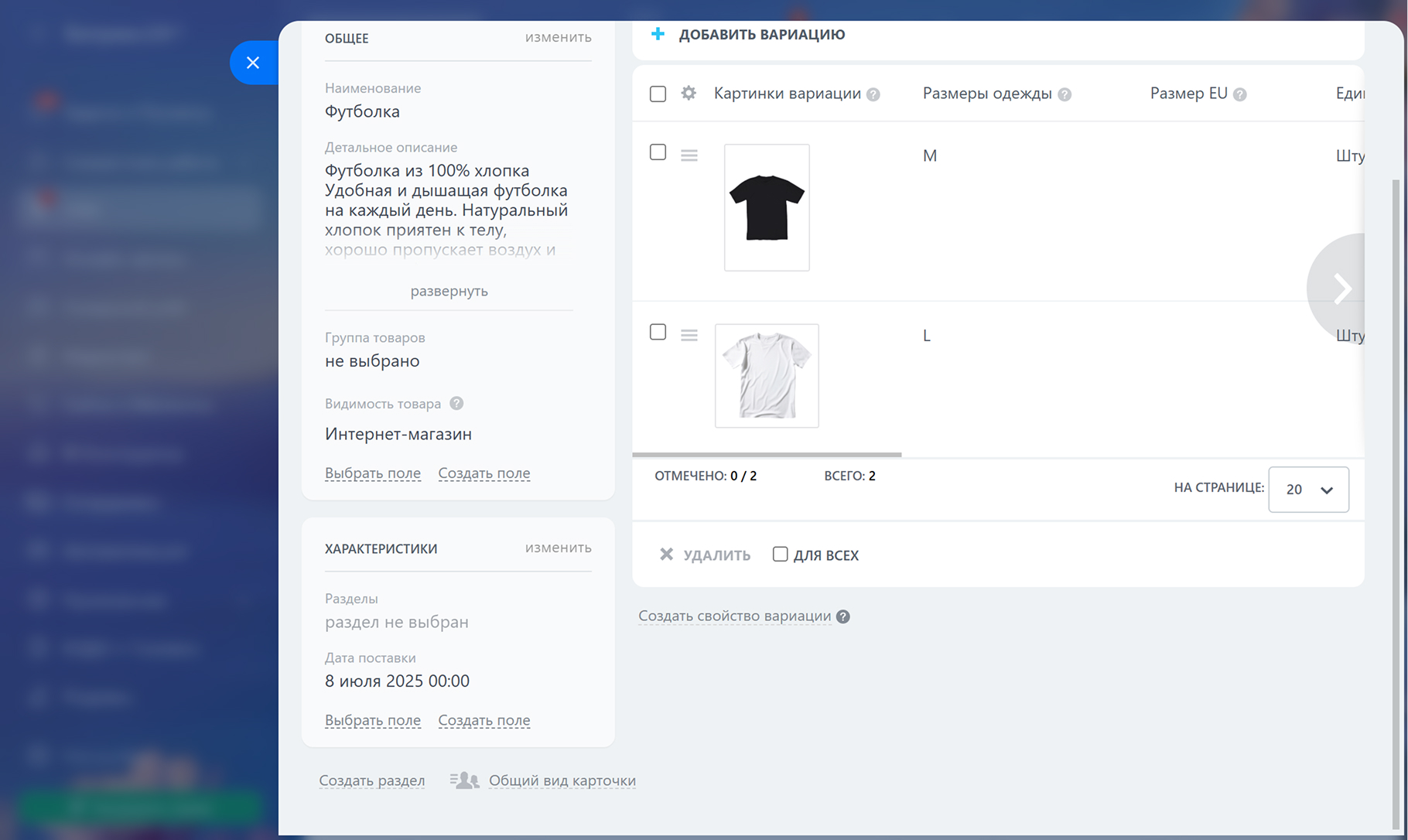Grab the reorder handle of M variation

(x=689, y=155)
